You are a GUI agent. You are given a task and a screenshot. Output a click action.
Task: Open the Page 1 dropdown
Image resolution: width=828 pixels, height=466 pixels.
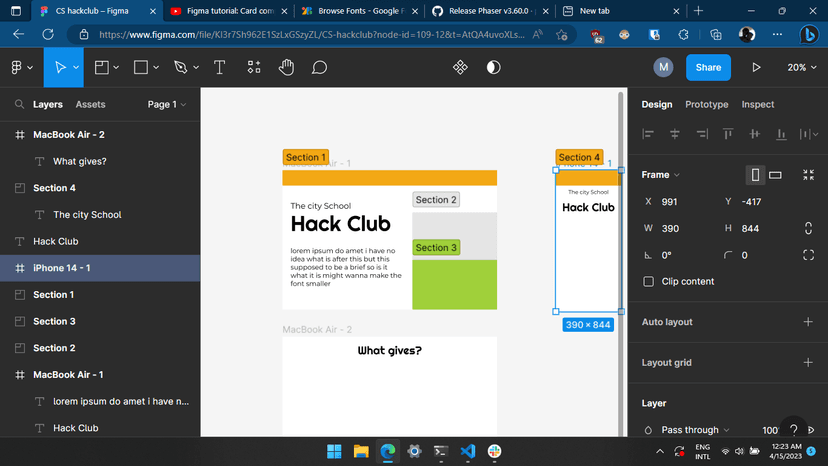(x=167, y=104)
